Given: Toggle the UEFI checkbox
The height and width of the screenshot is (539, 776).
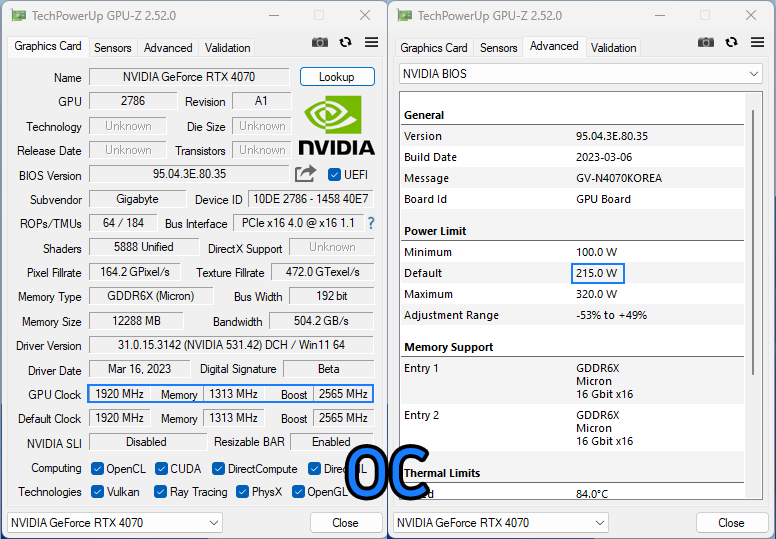Looking at the screenshot, I should [x=335, y=175].
